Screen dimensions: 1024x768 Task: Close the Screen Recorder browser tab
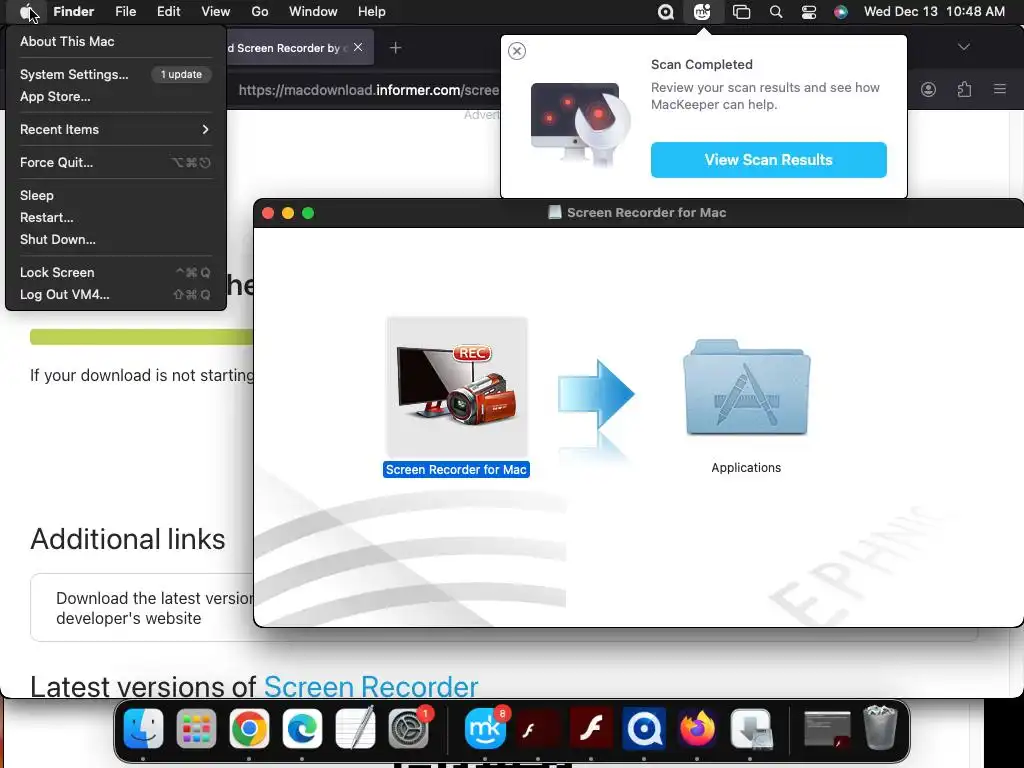point(358,47)
